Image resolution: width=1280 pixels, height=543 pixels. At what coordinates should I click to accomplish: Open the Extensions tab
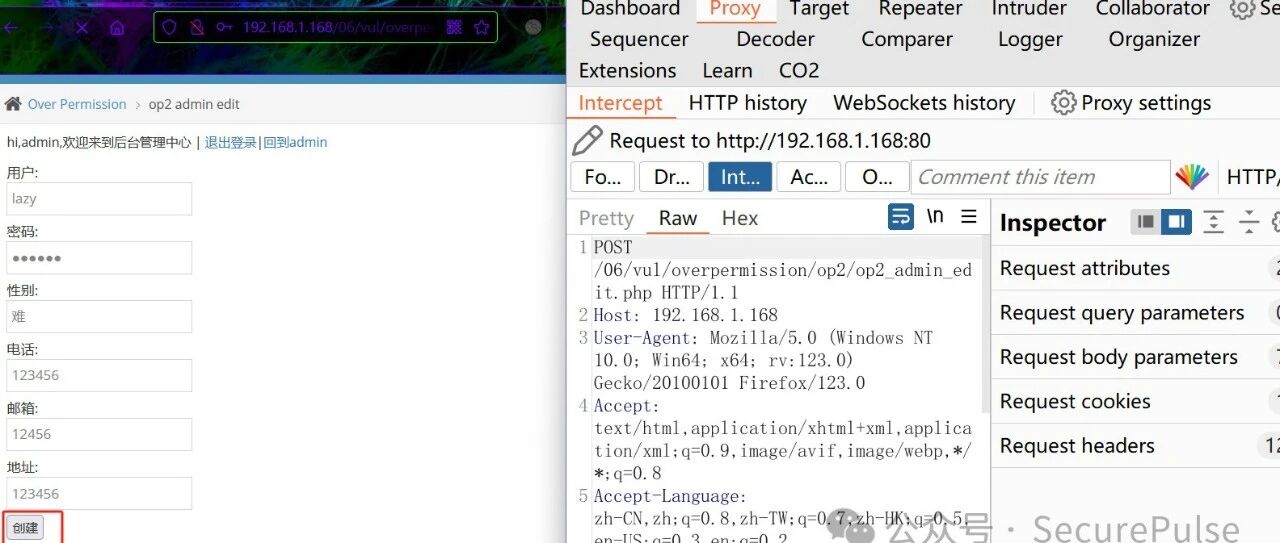tap(627, 71)
